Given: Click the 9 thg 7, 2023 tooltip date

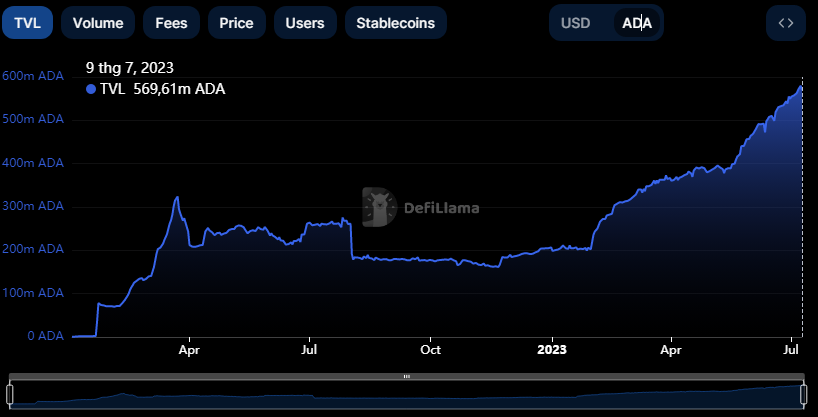Looking at the screenshot, I should click(130, 68).
